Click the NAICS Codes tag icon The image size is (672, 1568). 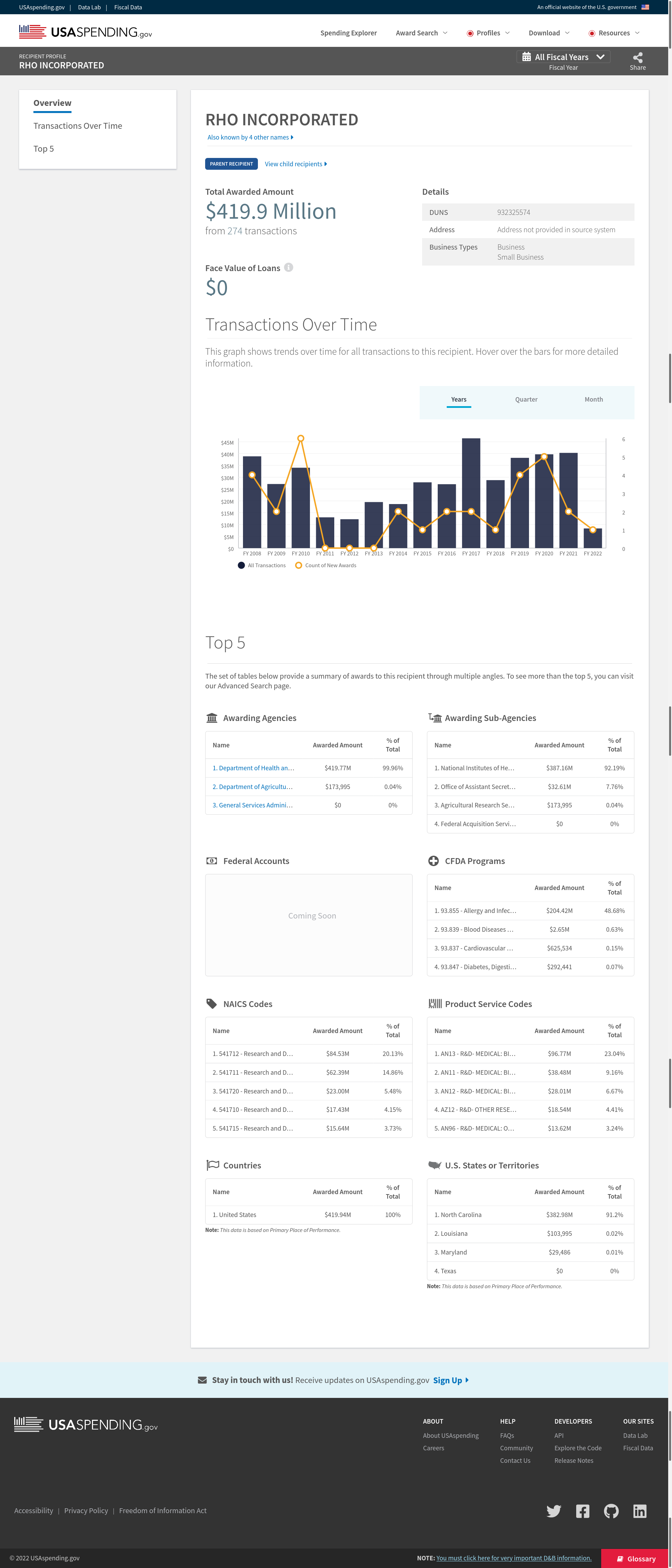(x=212, y=1004)
